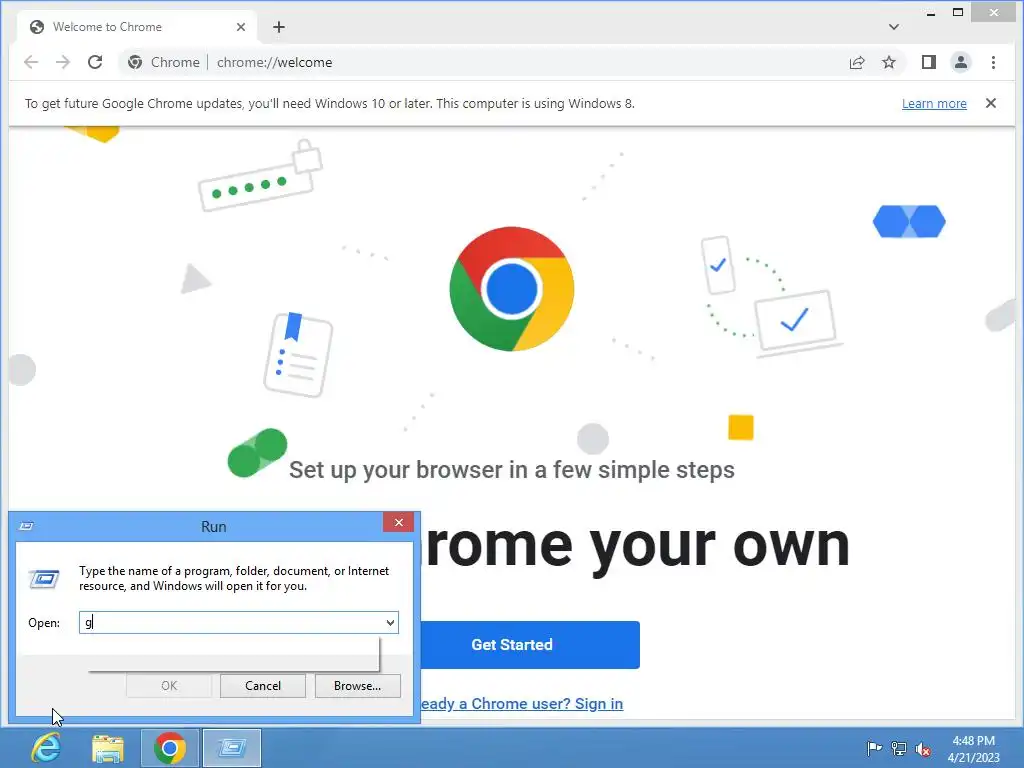Reload the chrome://welcome page
The width and height of the screenshot is (1024, 768).
point(95,62)
